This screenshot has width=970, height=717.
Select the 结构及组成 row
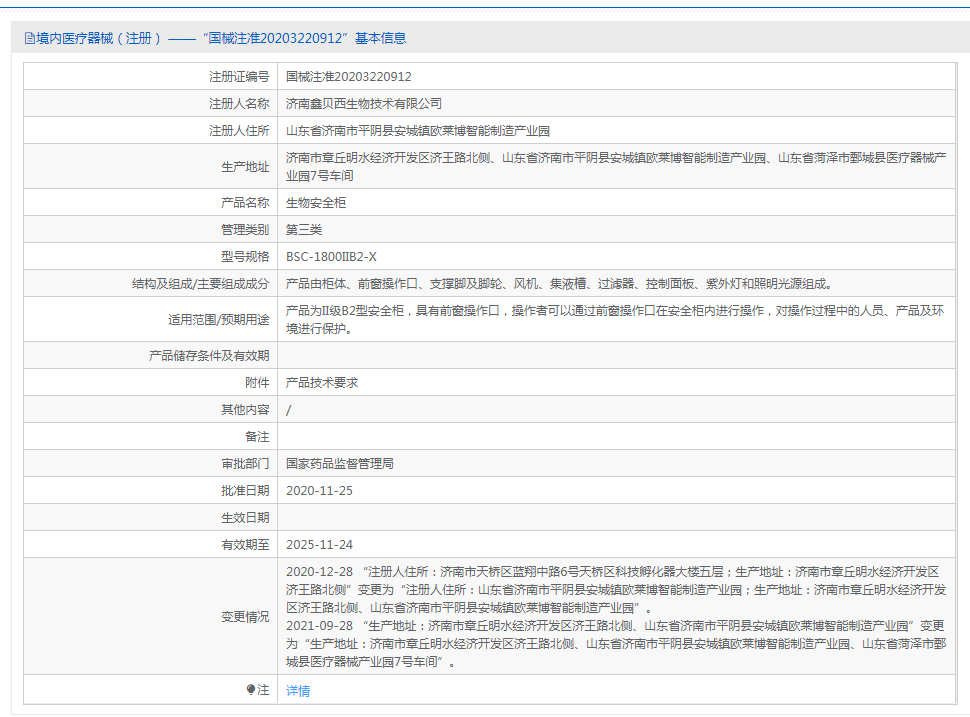coord(500,283)
